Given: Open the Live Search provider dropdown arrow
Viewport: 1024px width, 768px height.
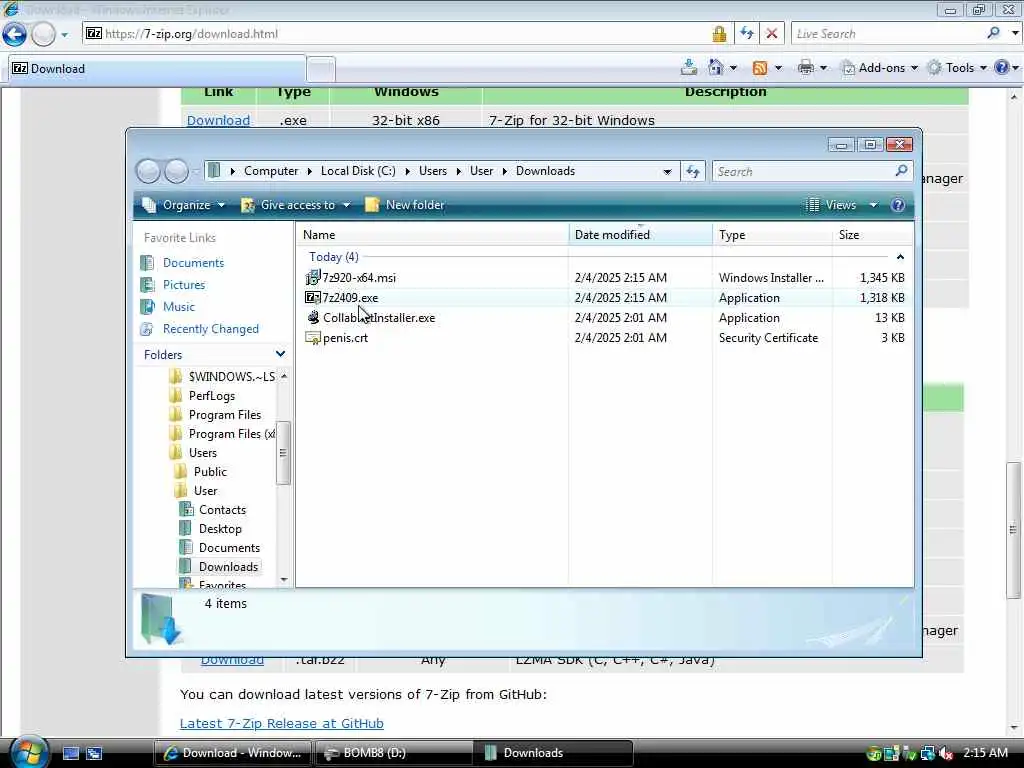Looking at the screenshot, I should pyautogui.click(x=1015, y=33).
